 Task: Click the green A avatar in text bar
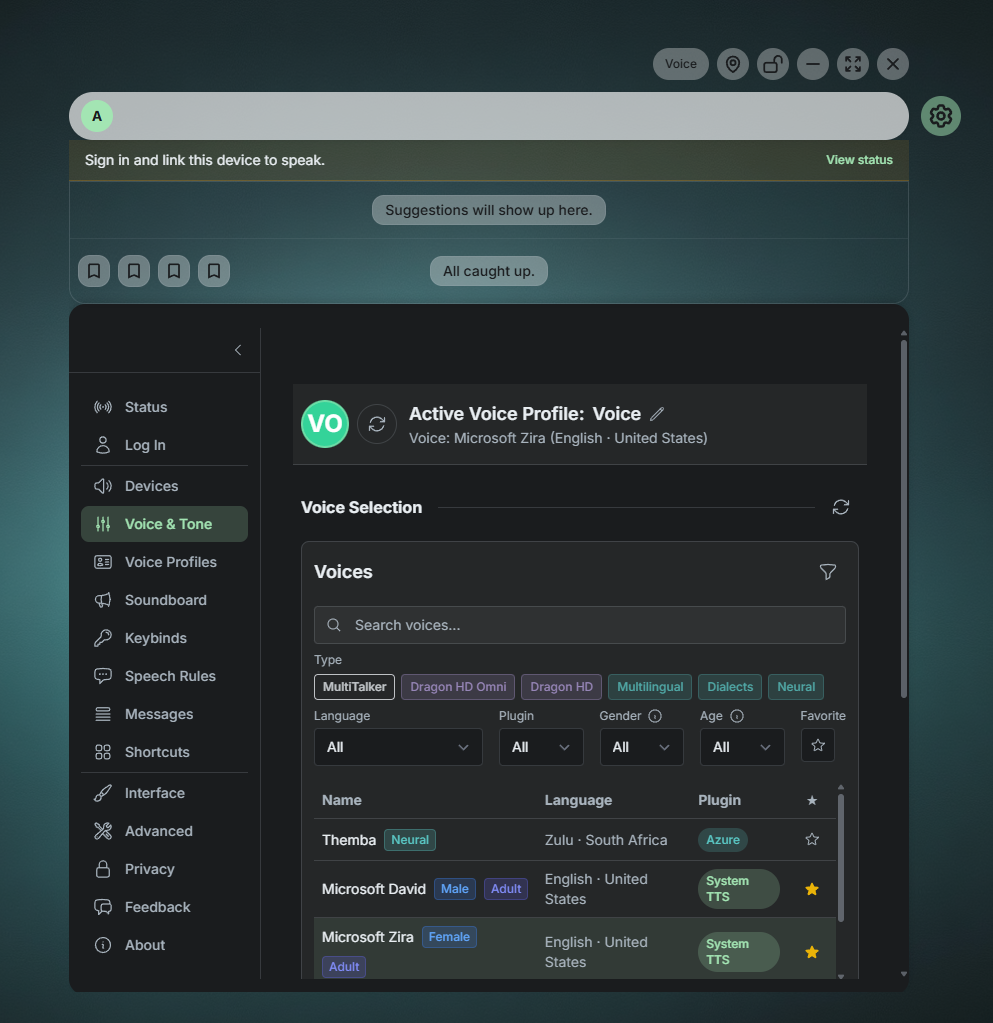(97, 116)
